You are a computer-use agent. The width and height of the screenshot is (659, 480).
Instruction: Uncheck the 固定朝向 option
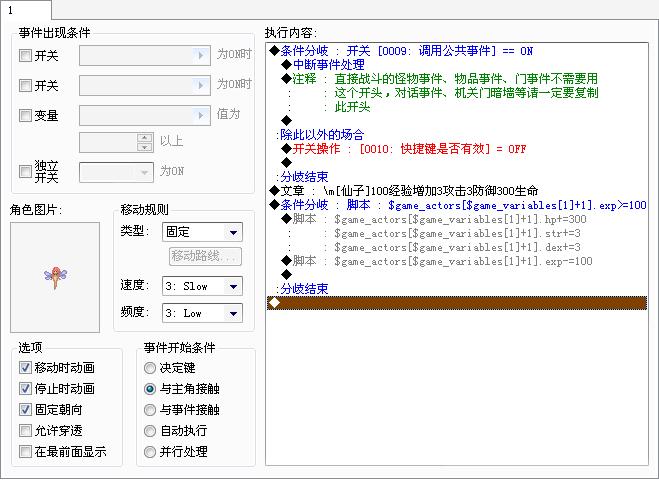pos(25,409)
